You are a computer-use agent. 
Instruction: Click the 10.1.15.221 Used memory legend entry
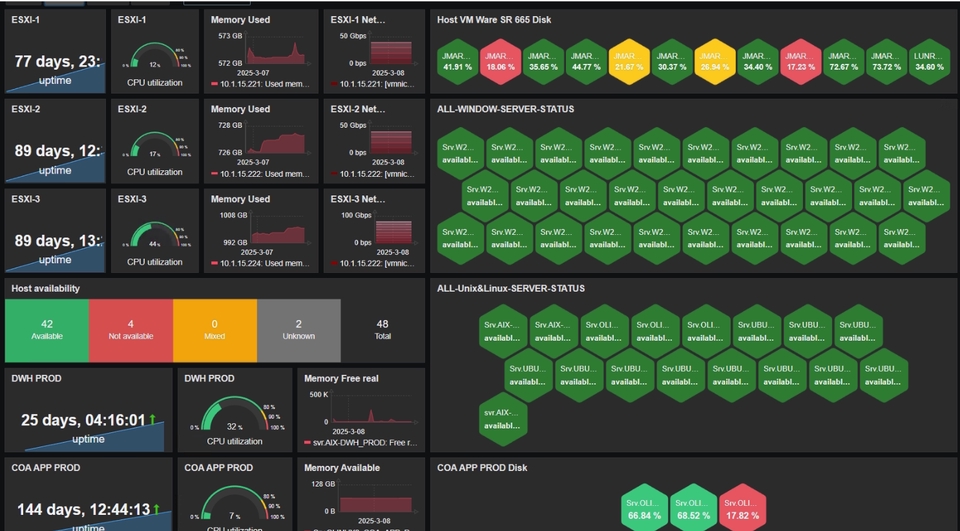[260, 85]
